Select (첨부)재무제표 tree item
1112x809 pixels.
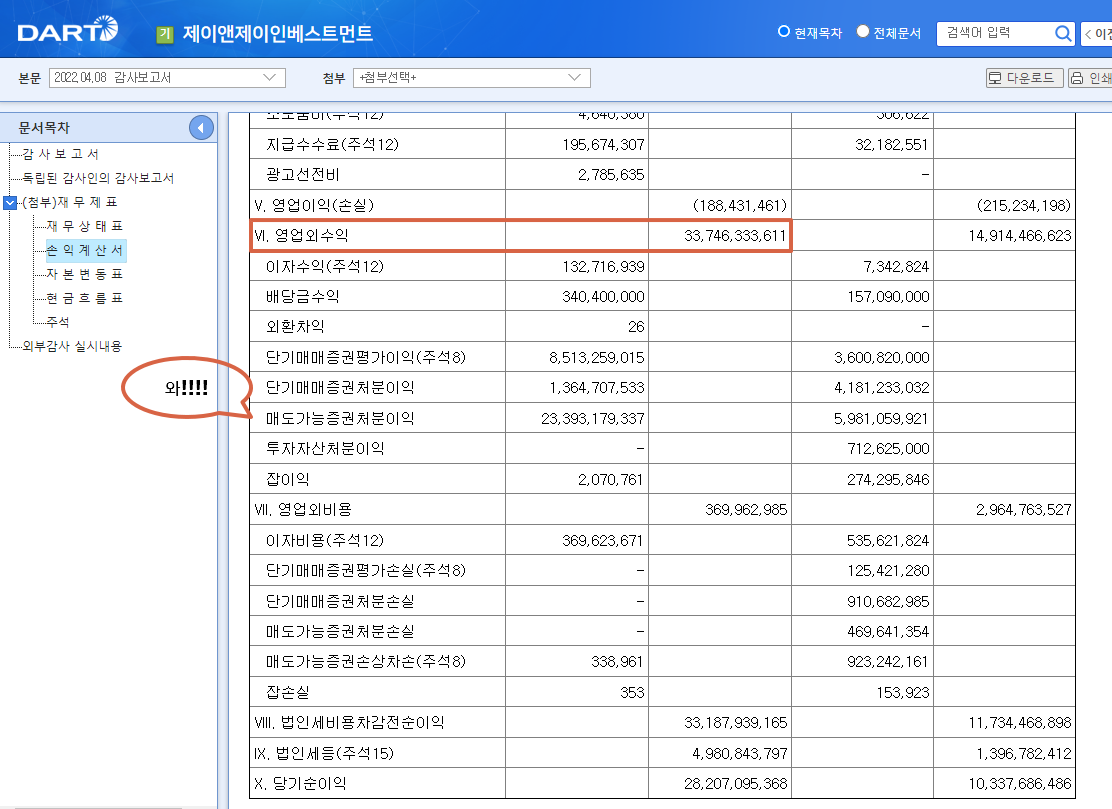tap(70, 203)
